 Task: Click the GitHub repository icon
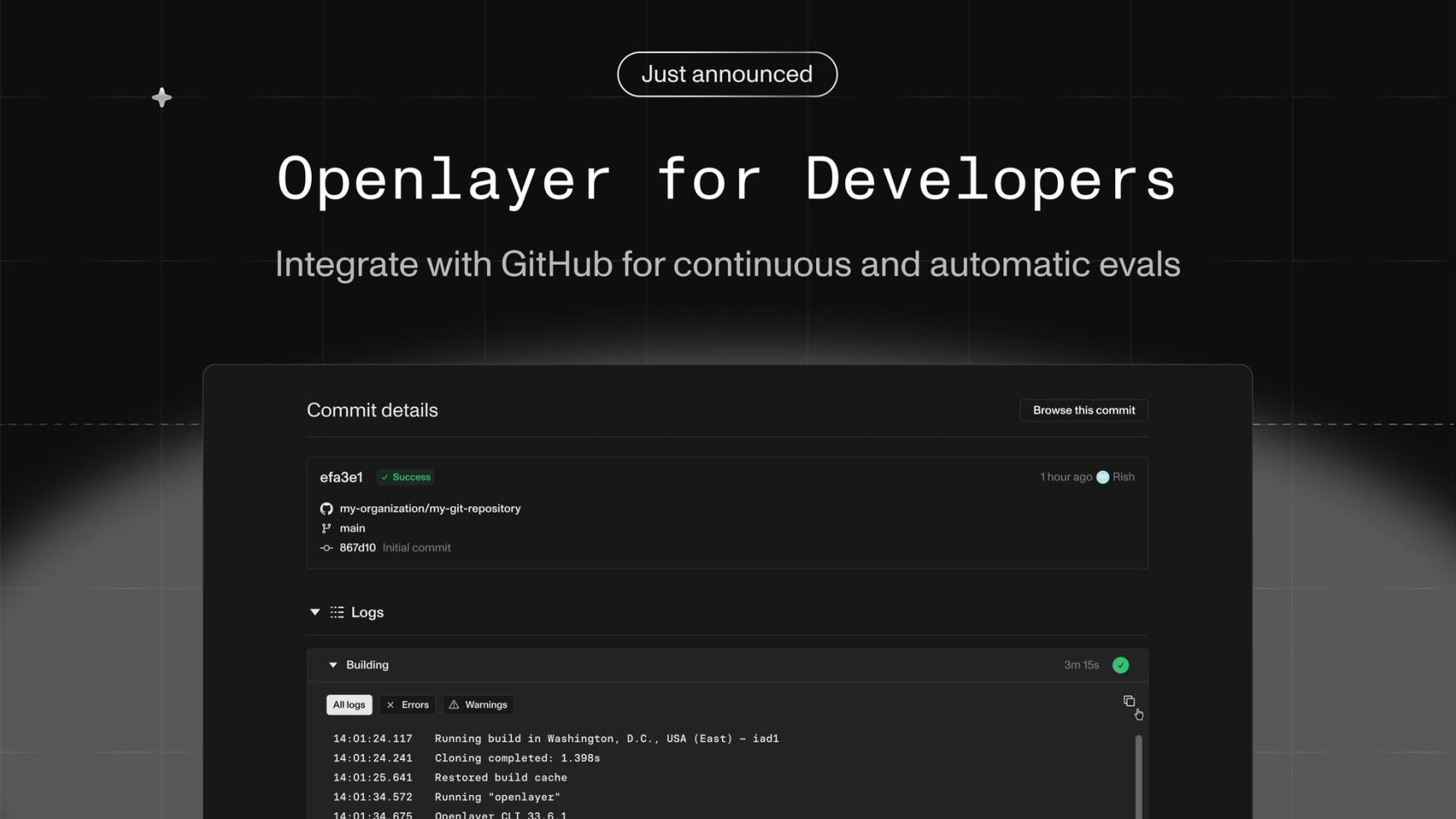coord(327,508)
